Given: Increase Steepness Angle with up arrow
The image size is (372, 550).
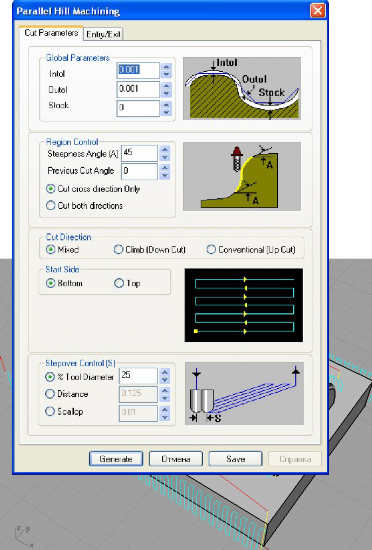Looking at the screenshot, I should point(164,150).
